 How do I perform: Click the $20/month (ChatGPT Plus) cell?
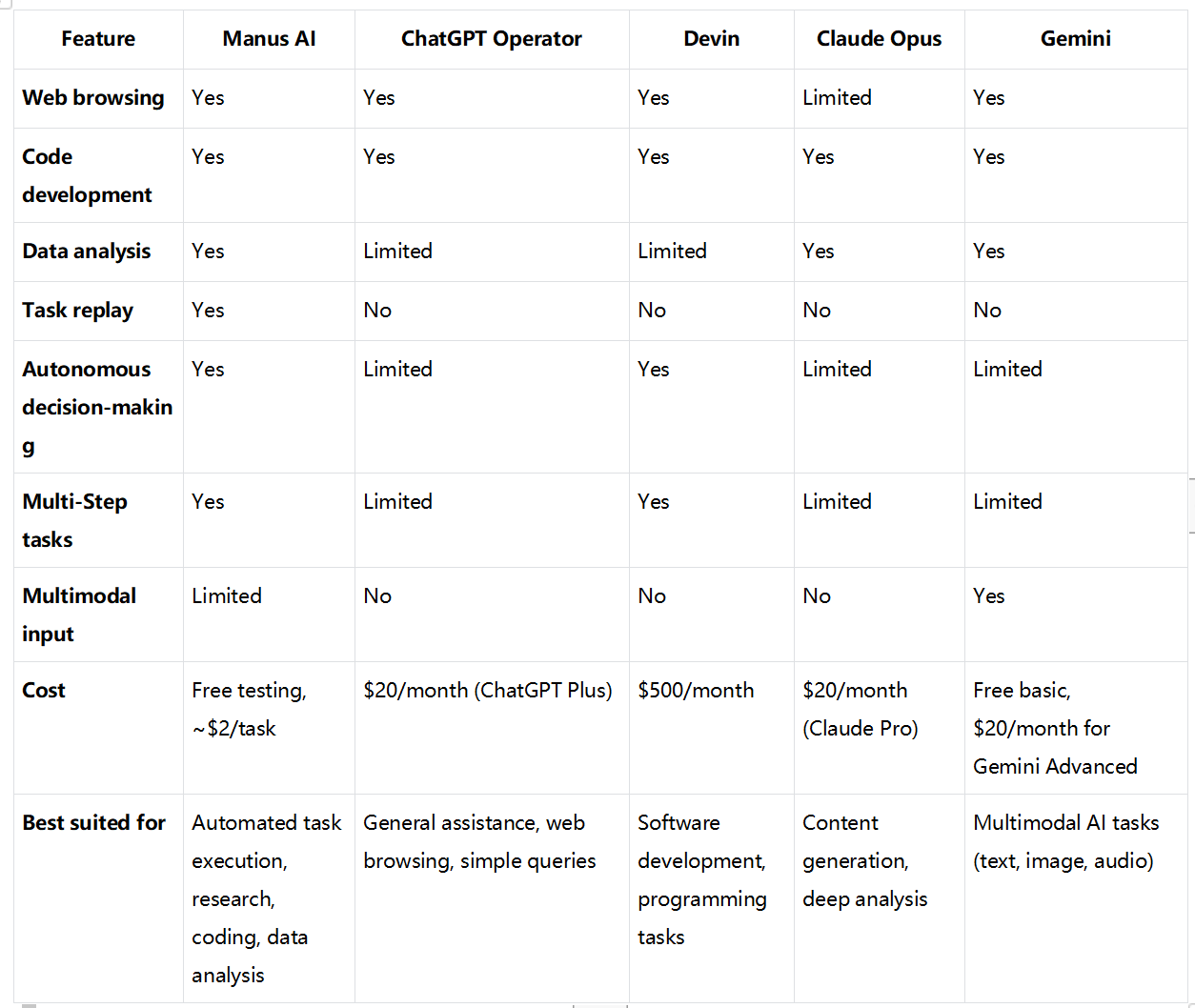coord(487,691)
